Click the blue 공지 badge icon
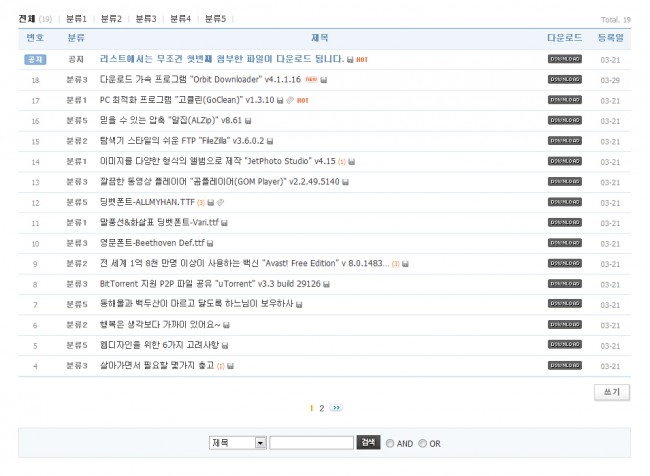Image resolution: width=650 pixels, height=476 pixels. pyautogui.click(x=35, y=59)
